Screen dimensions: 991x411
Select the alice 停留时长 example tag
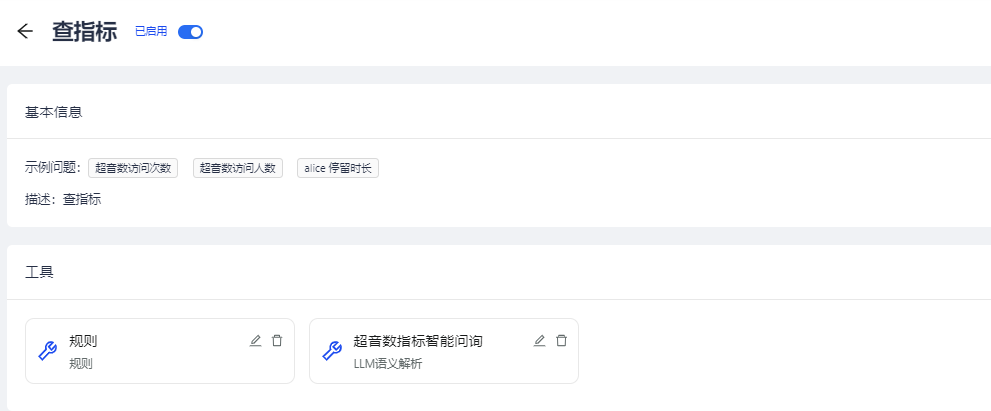tap(338, 168)
